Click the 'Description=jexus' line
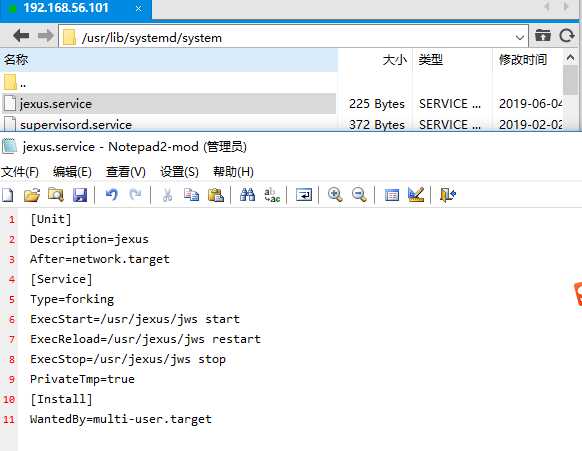This screenshot has height=451, width=582. (x=89, y=239)
